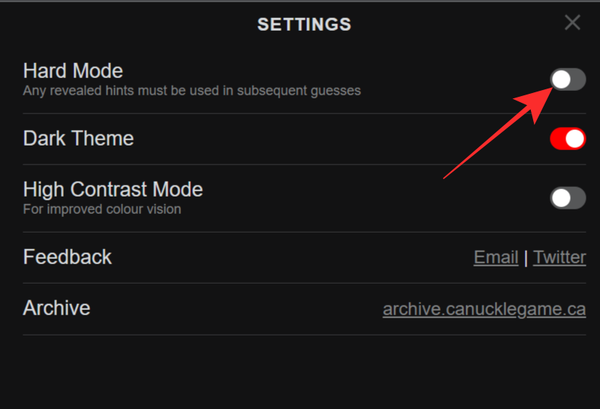Click the Hard Mode hint description text
600x409 pixels.
tap(191, 91)
